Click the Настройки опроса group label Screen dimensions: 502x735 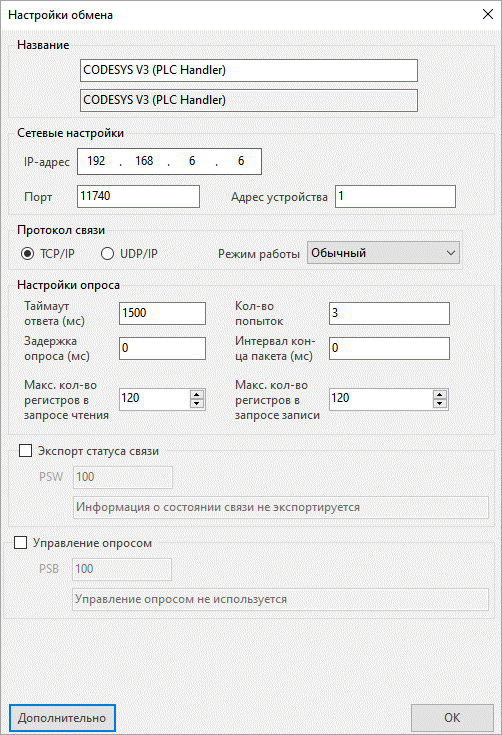tap(68, 285)
